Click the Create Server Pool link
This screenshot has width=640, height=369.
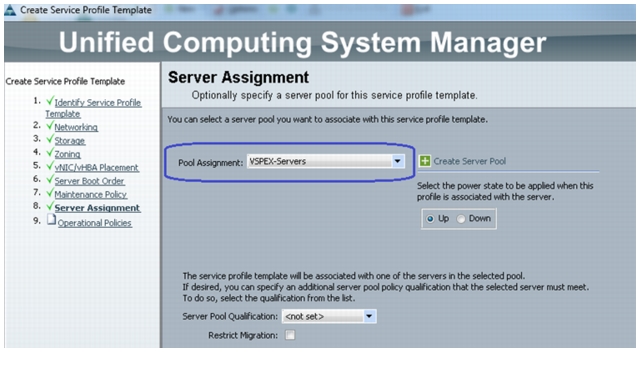coord(469,161)
